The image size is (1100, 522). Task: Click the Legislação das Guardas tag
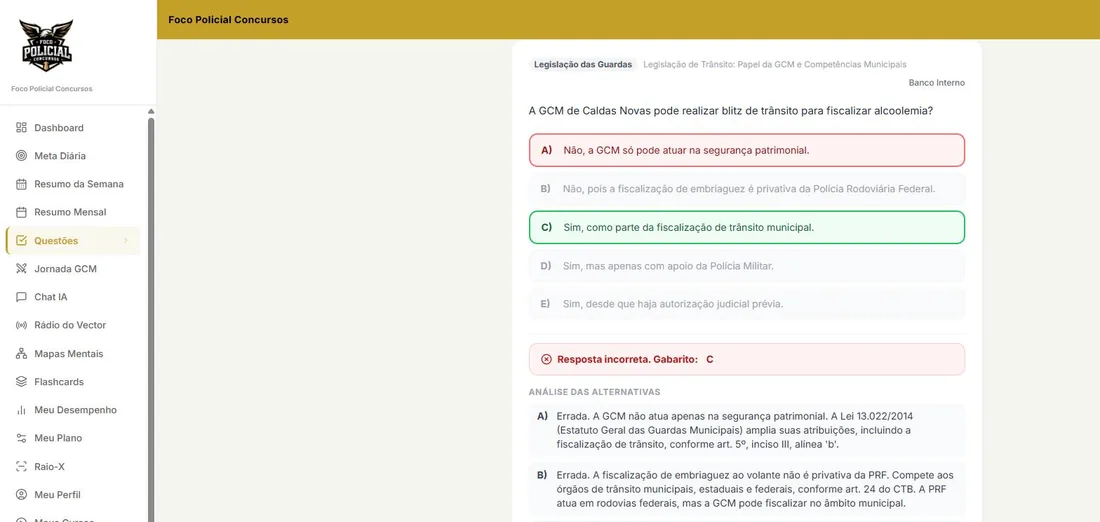583,65
